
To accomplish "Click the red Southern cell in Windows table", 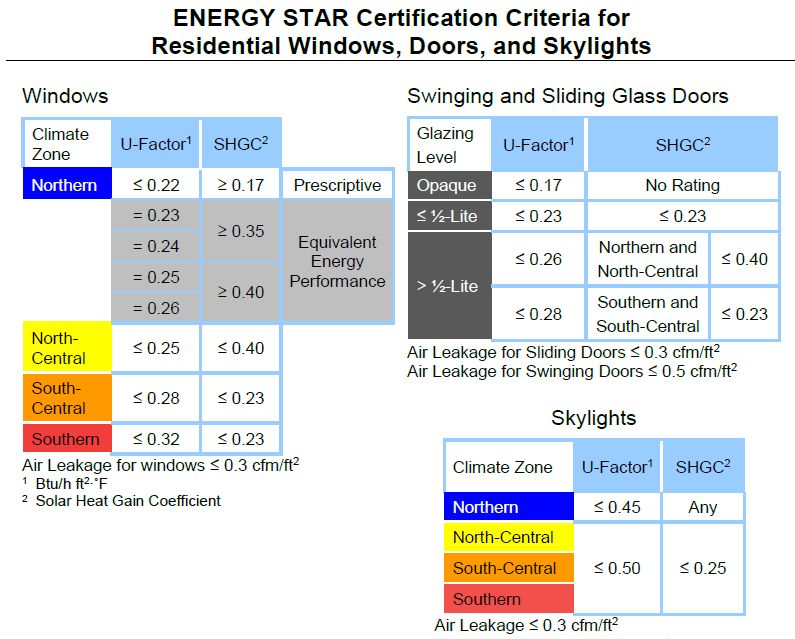I will pos(67,439).
